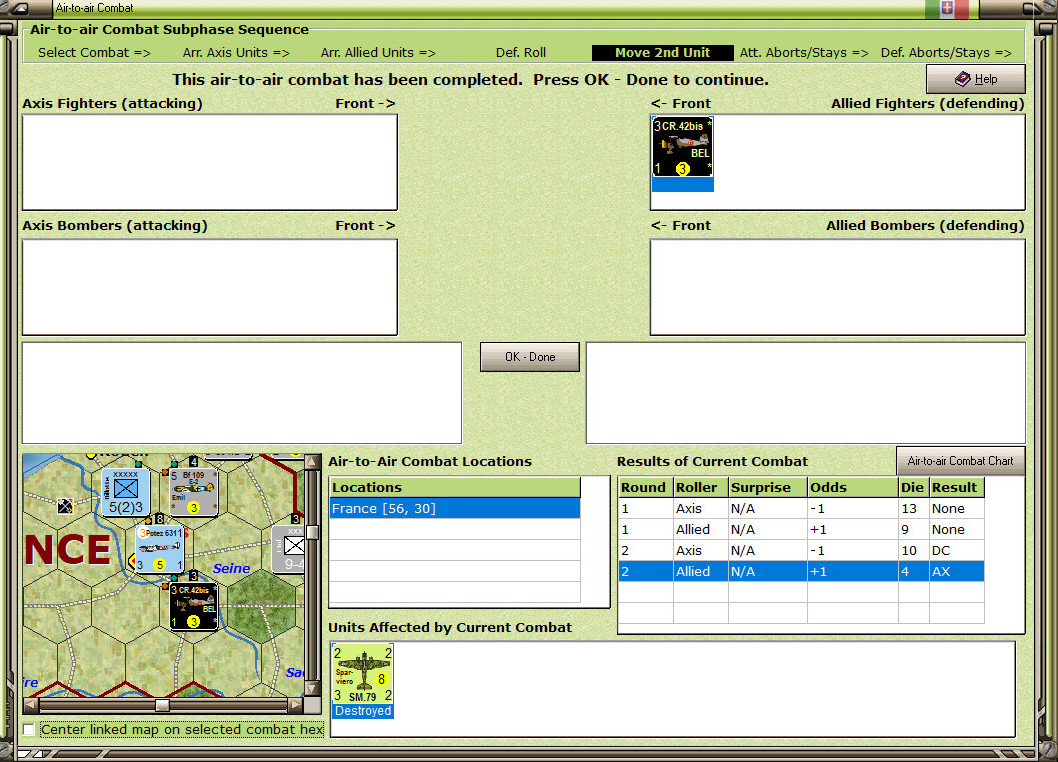Click the map's horizontal scrollbar thumb
This screenshot has height=762, width=1058.
pyautogui.click(x=163, y=705)
